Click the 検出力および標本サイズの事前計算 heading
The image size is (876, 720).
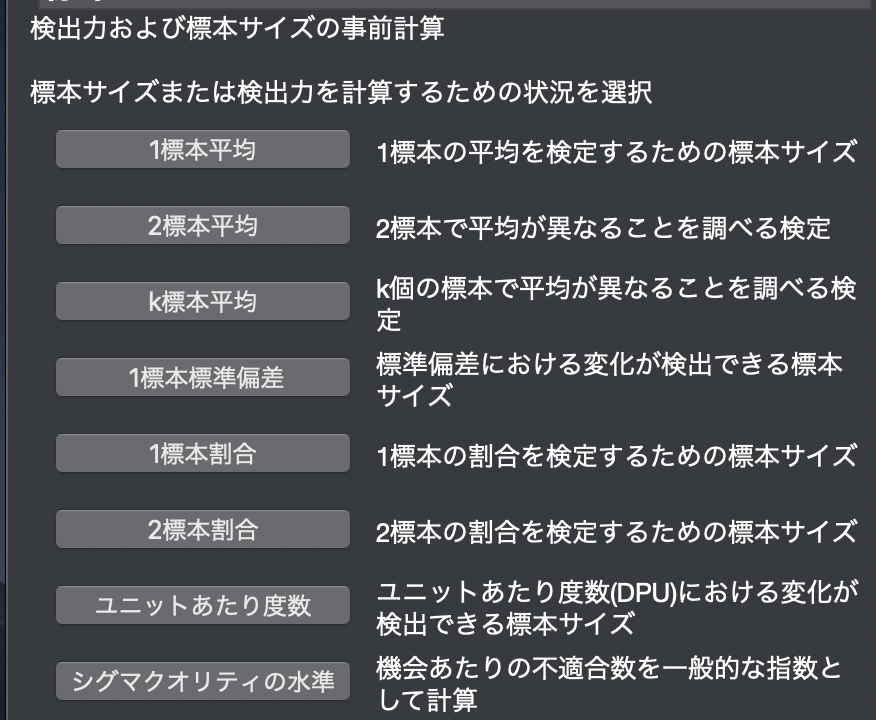[237, 29]
